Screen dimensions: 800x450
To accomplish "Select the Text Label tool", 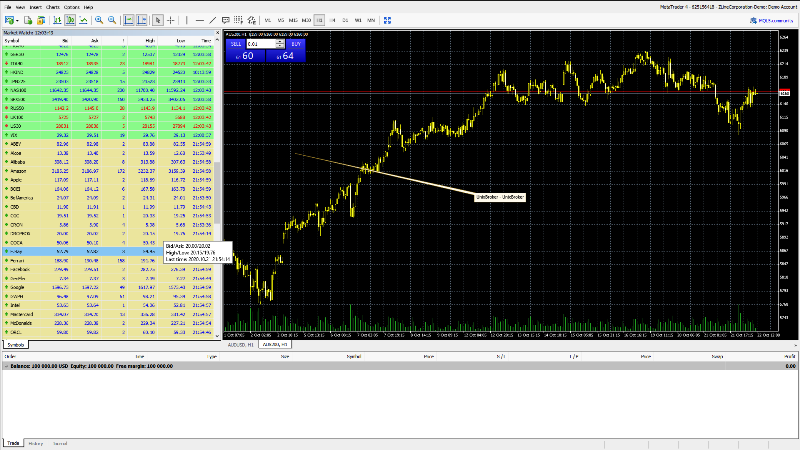I will (226, 20).
